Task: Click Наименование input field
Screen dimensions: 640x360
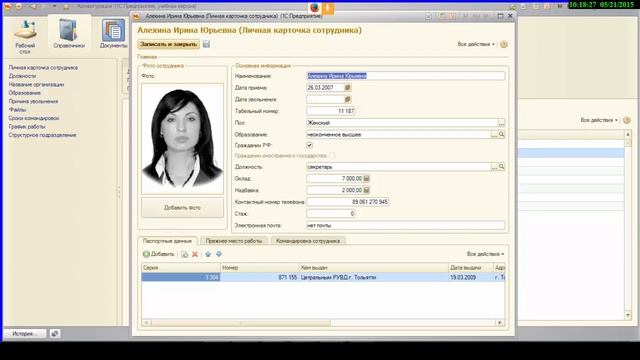Action: click(405, 76)
